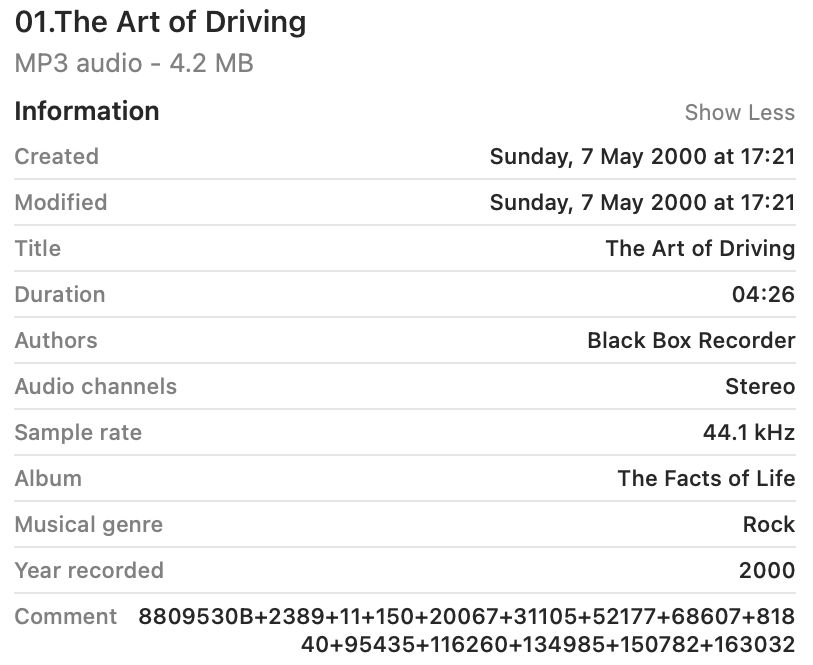Select the Modified date value

tap(641, 203)
